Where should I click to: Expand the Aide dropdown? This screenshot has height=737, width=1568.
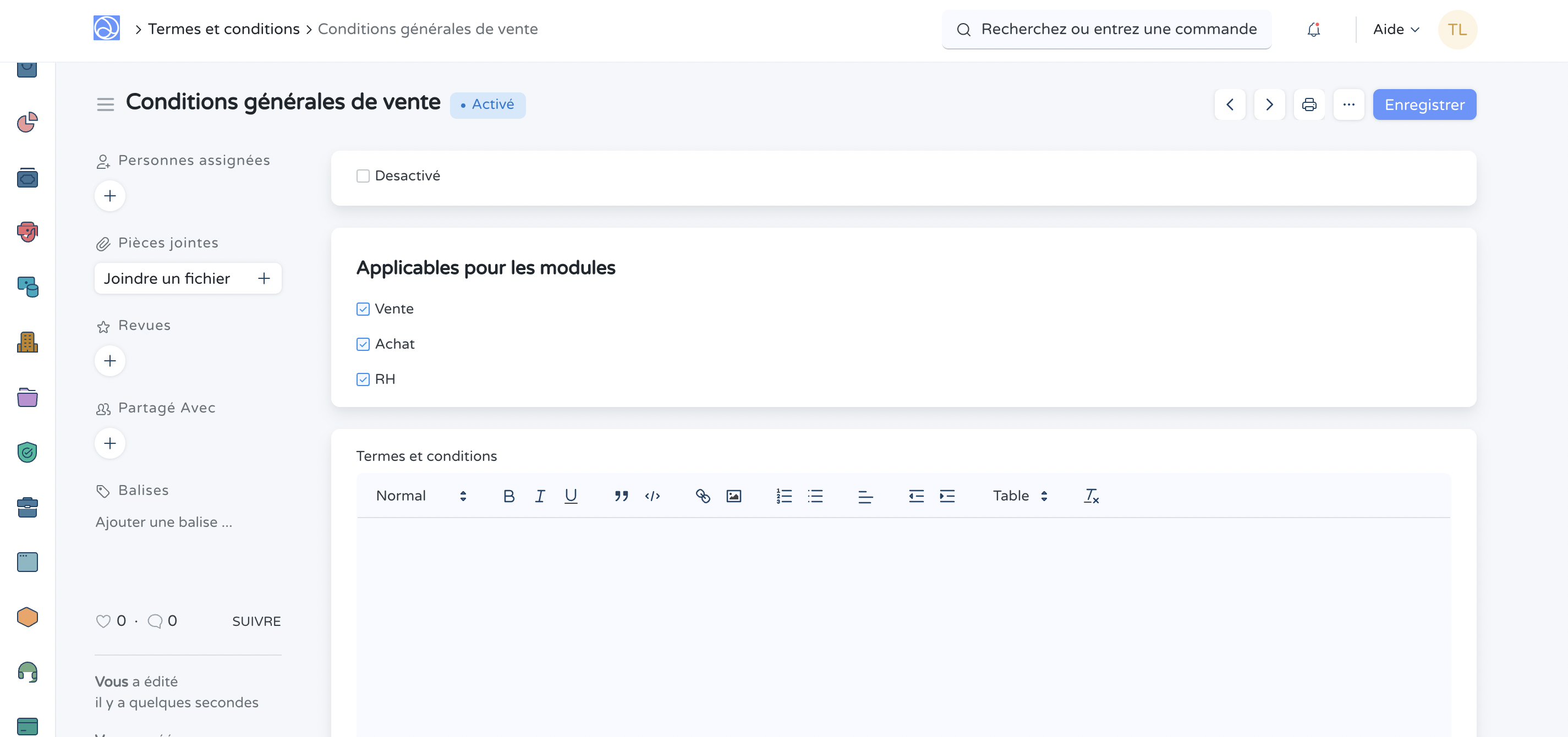tap(1395, 29)
